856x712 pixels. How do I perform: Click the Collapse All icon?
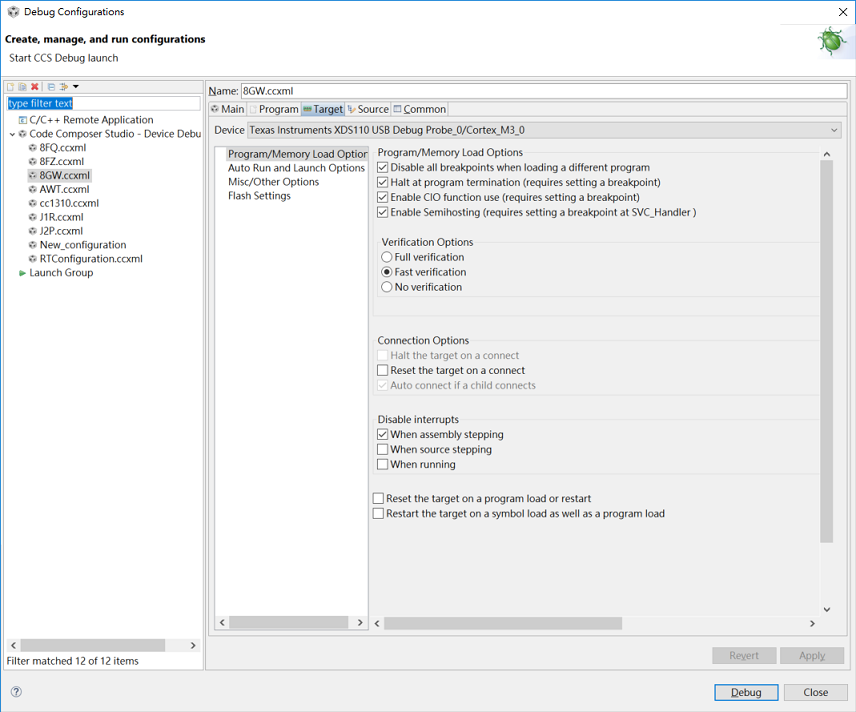[51, 87]
